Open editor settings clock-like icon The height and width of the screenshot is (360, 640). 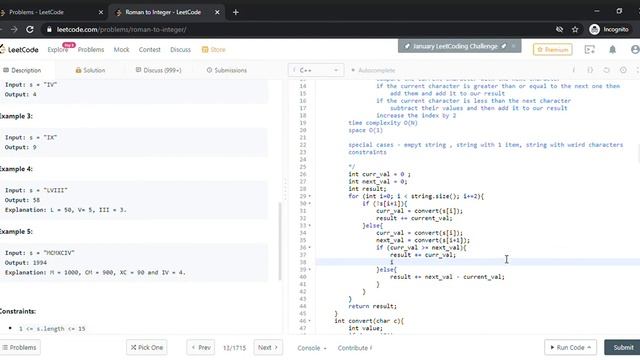pyautogui.click(x=623, y=70)
